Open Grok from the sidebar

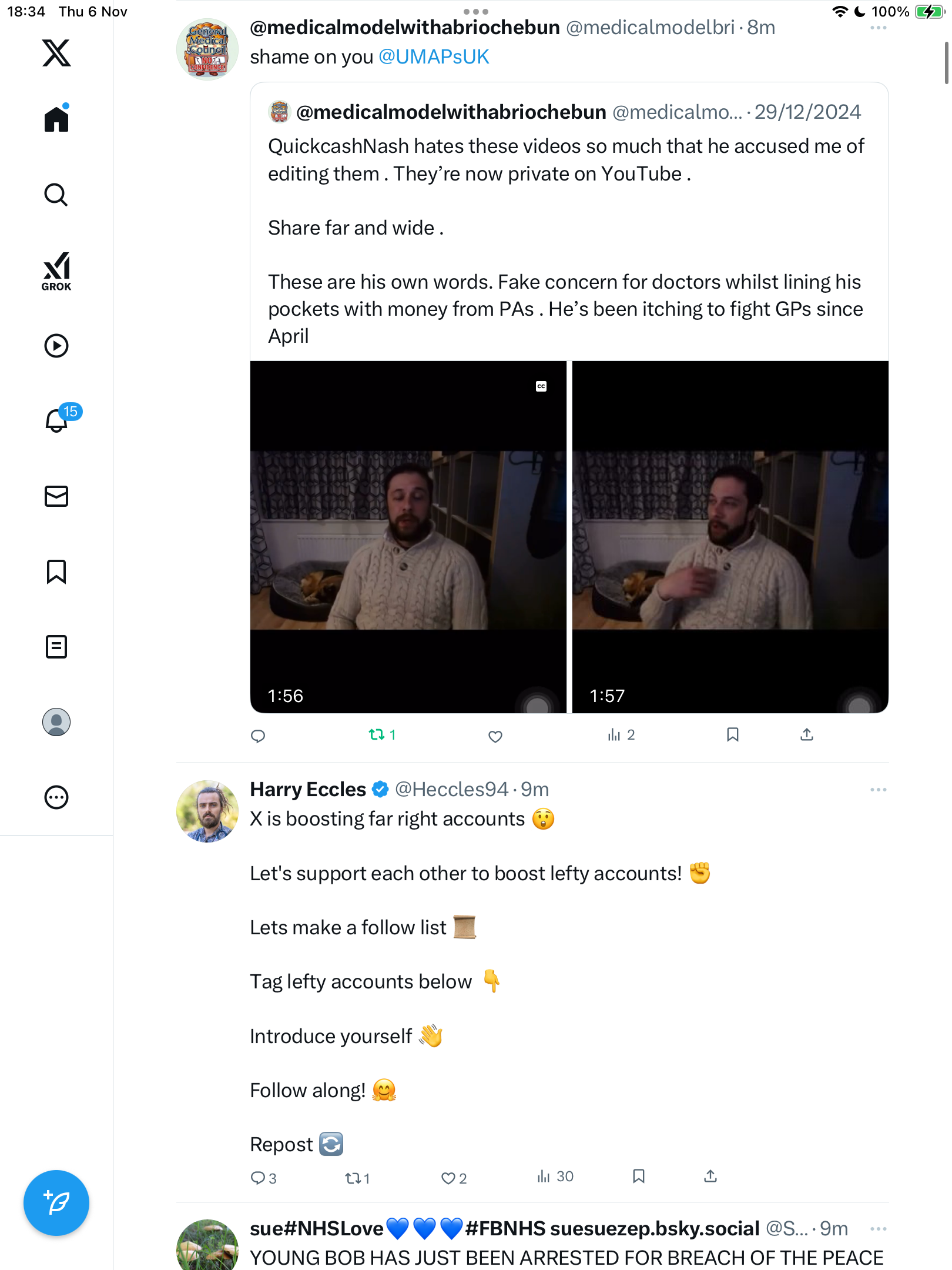56,271
